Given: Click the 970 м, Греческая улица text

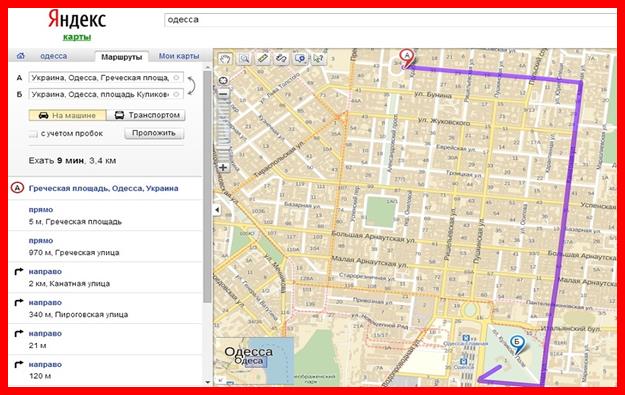Looking at the screenshot, I should point(74,253).
